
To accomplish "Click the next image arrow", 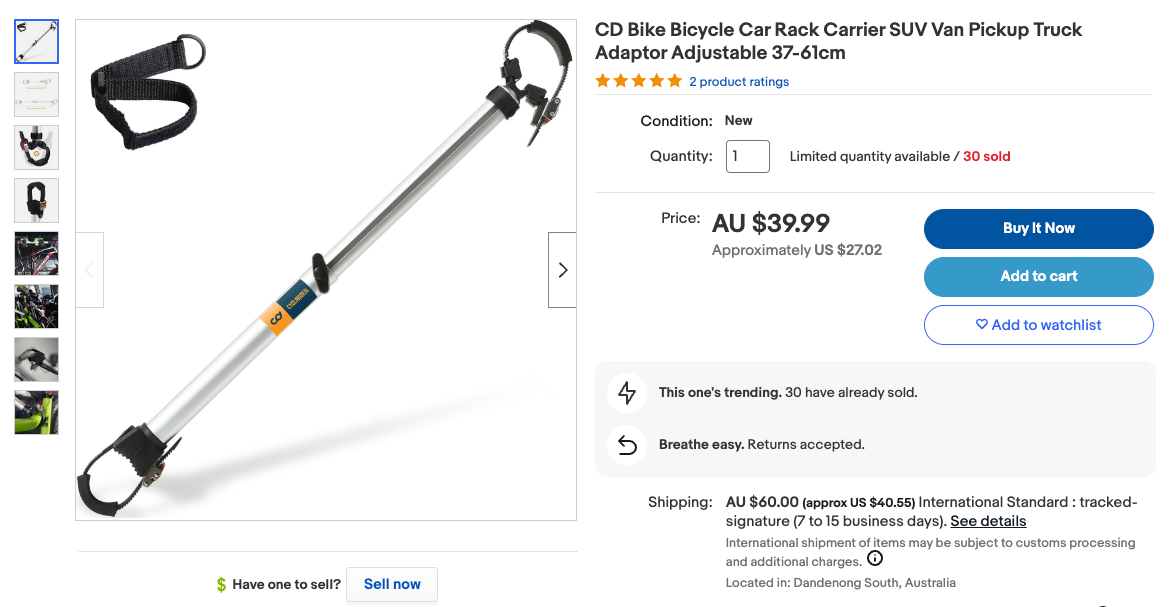I will pyautogui.click(x=562, y=270).
